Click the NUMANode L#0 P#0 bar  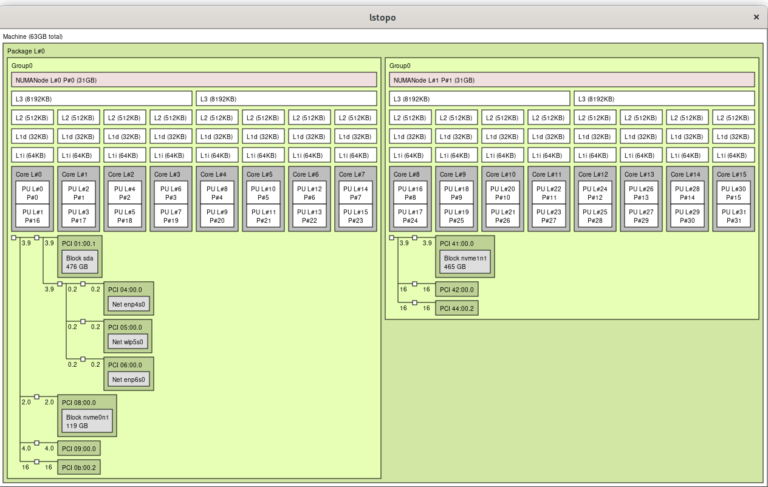coord(193,79)
